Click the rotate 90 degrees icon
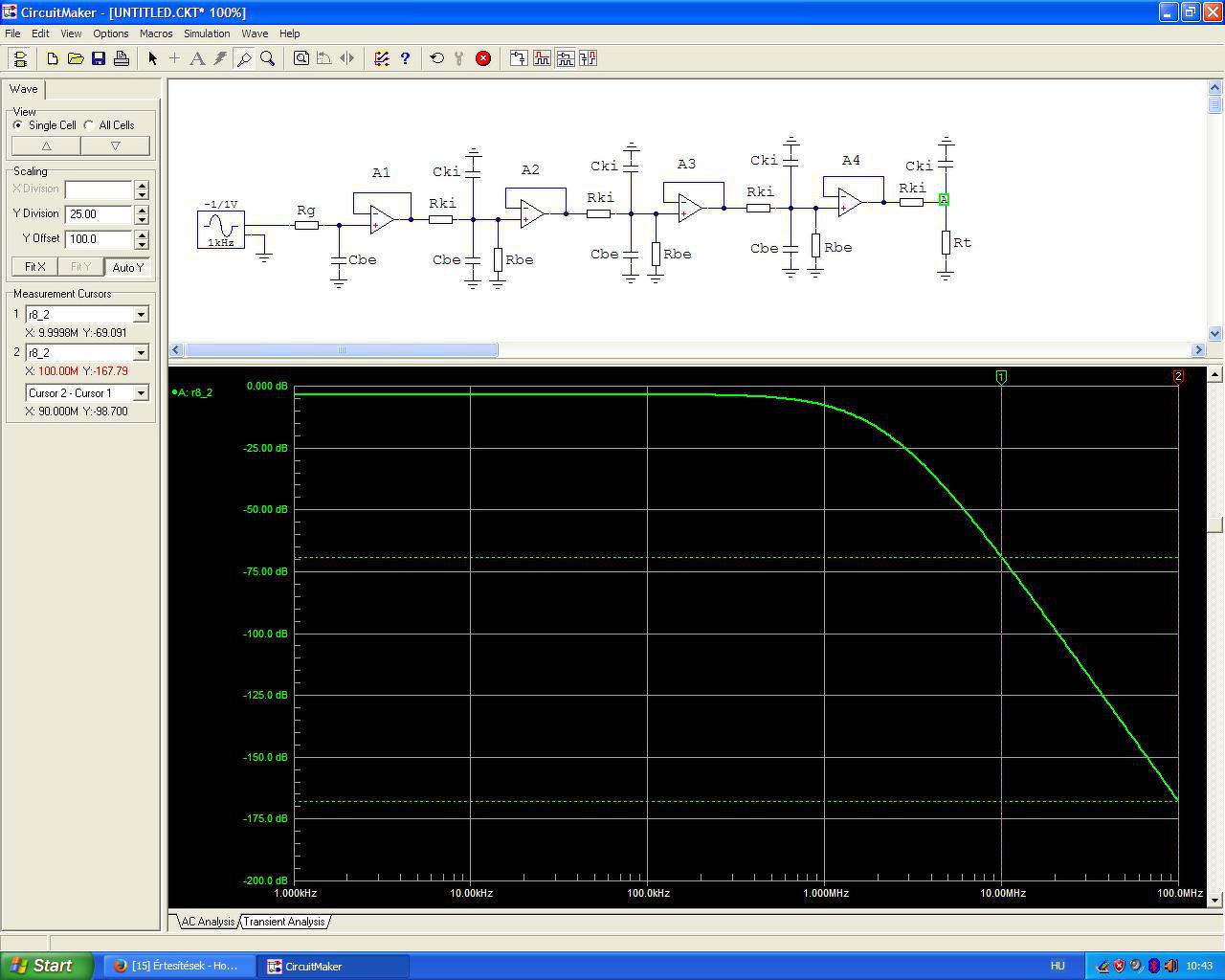The image size is (1225, 980). (324, 58)
